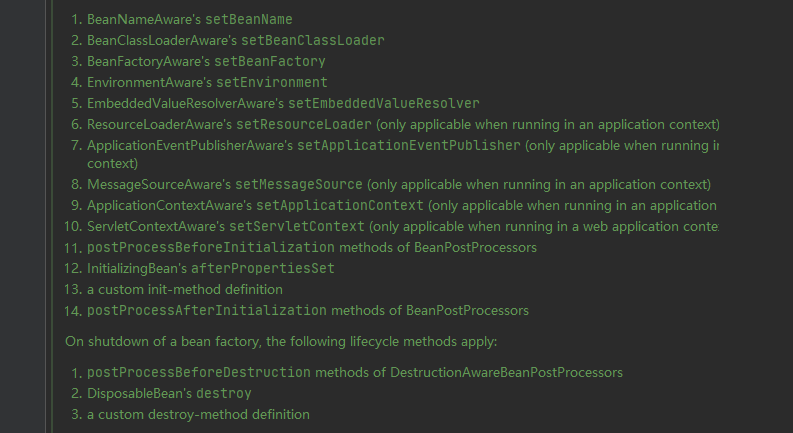Click setBeanFactory in list item 3
Image resolution: width=793 pixels, height=433 pixels.
coord(270,62)
